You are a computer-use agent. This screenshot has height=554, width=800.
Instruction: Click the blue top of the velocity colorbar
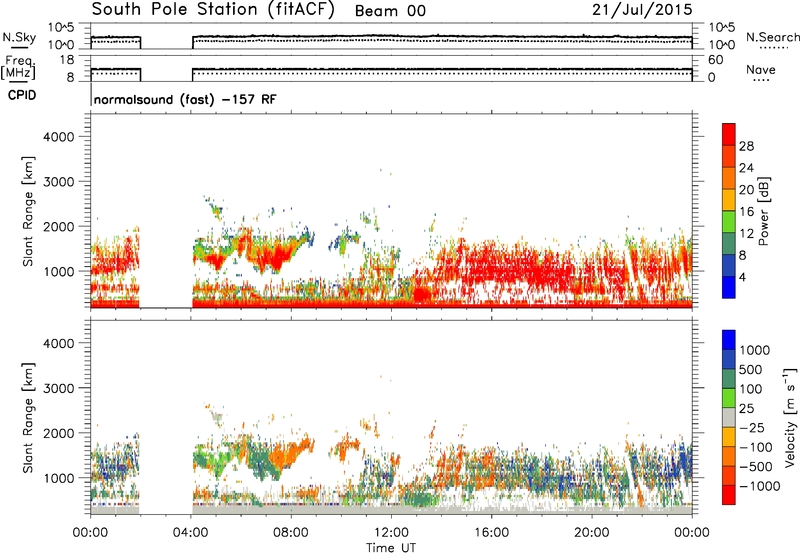[729, 340]
